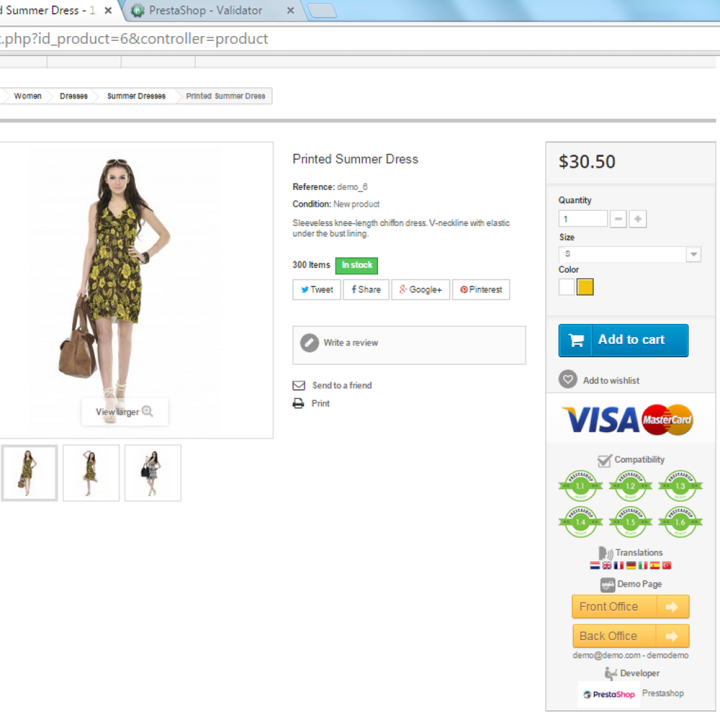Open Front Office demo button
The image size is (720, 720).
630,607
